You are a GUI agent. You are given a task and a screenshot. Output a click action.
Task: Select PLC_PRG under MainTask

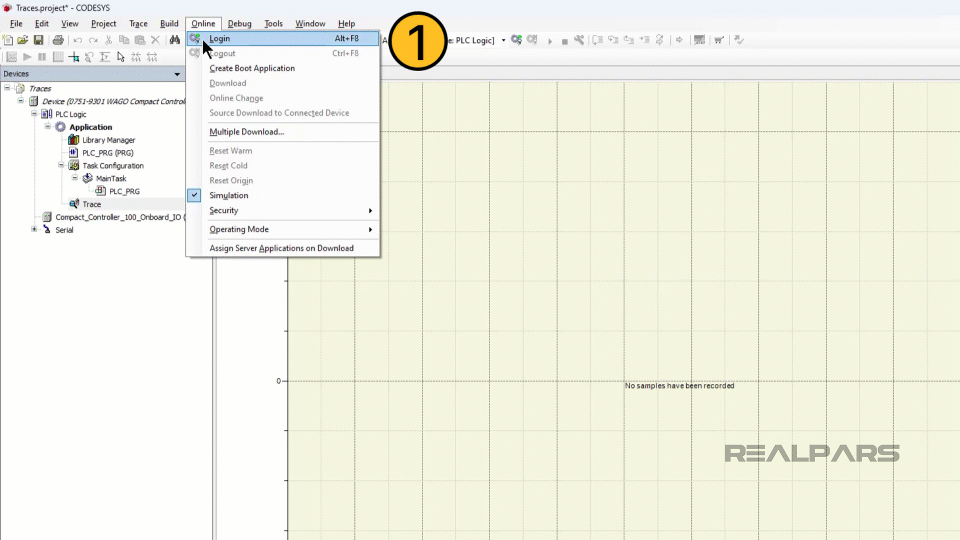pos(124,192)
